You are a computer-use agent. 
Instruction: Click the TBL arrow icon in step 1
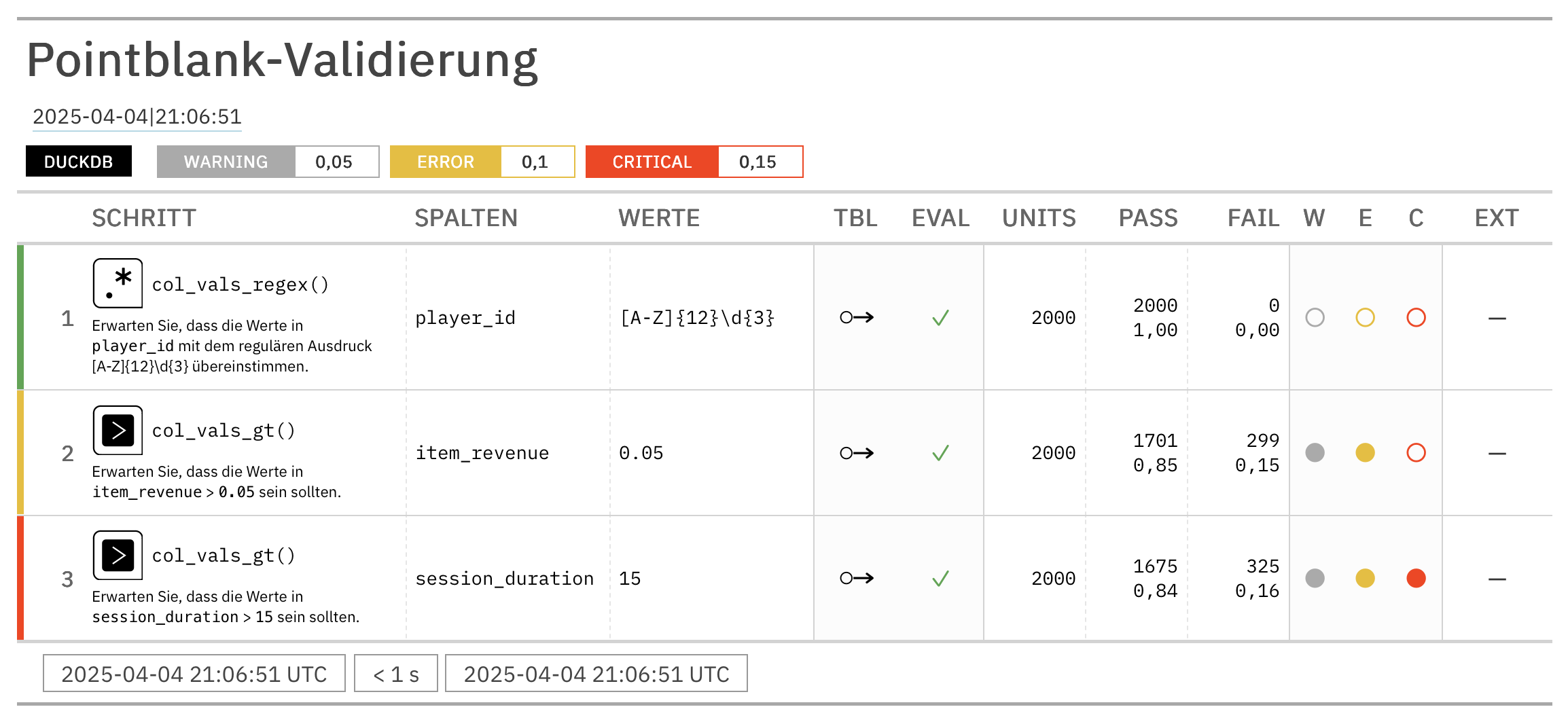pos(857,317)
